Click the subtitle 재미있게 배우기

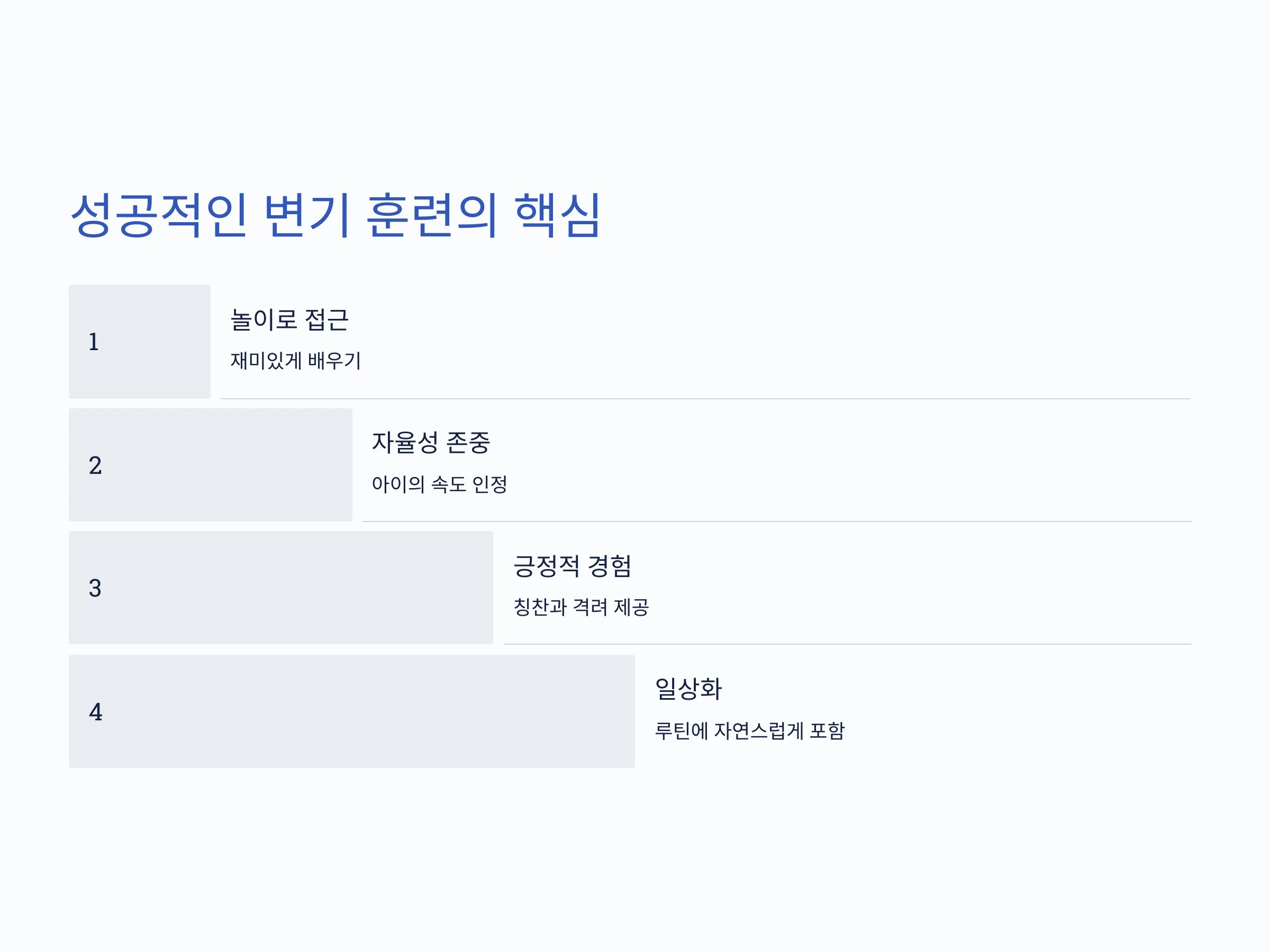296,361
